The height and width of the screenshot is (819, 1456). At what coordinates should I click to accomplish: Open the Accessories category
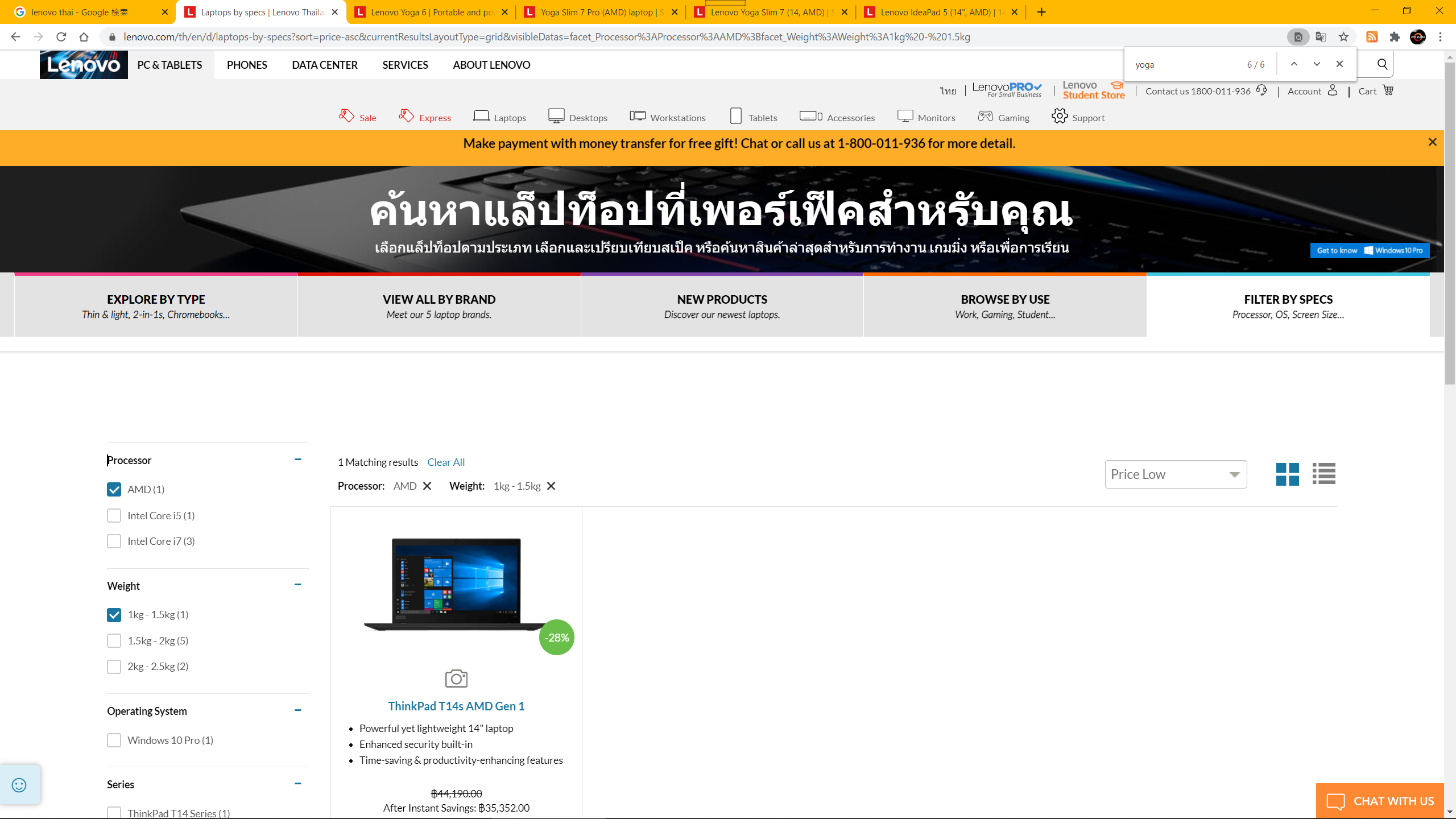click(x=837, y=117)
